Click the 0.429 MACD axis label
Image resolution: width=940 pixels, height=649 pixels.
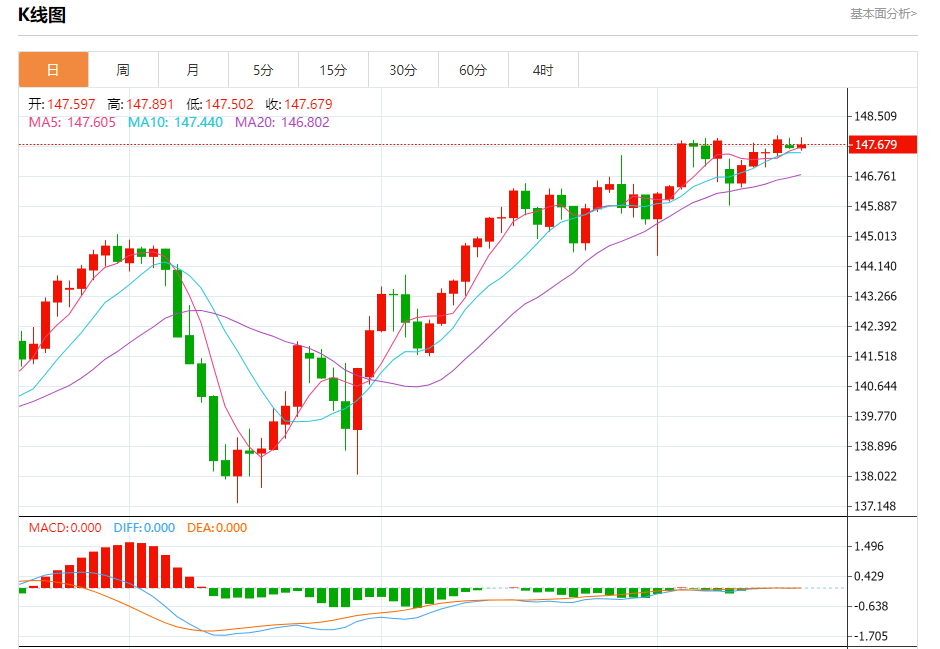click(869, 576)
